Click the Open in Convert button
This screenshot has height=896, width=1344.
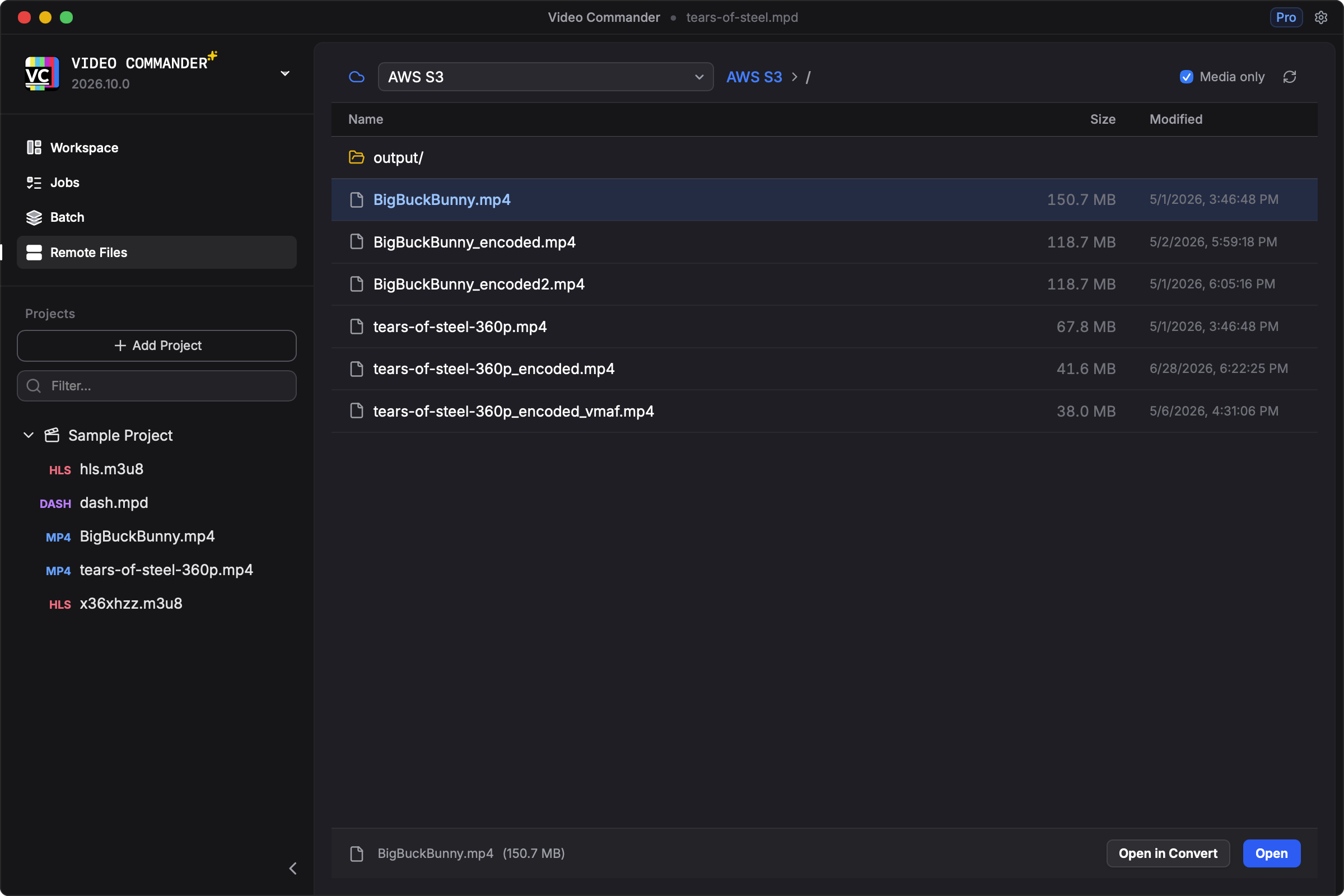[x=1168, y=853]
